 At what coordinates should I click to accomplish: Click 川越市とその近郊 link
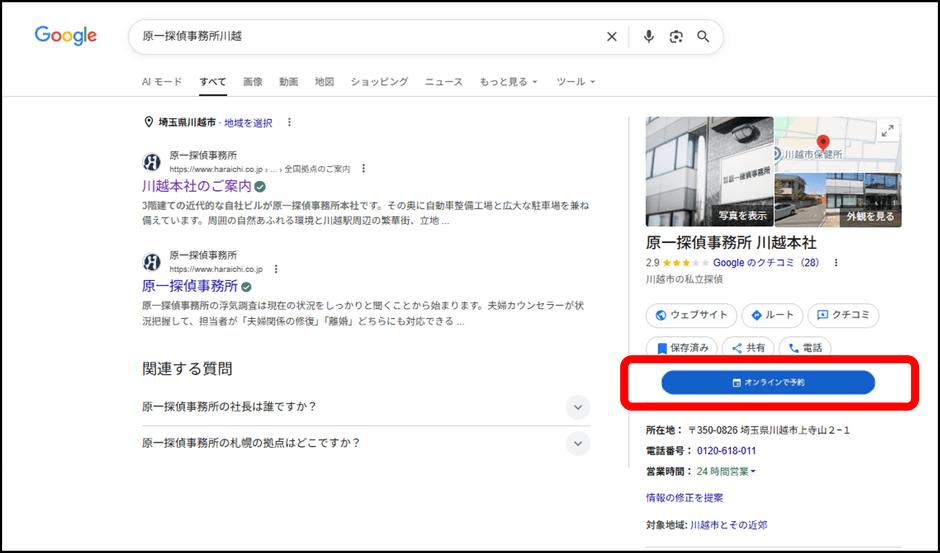tap(728, 525)
